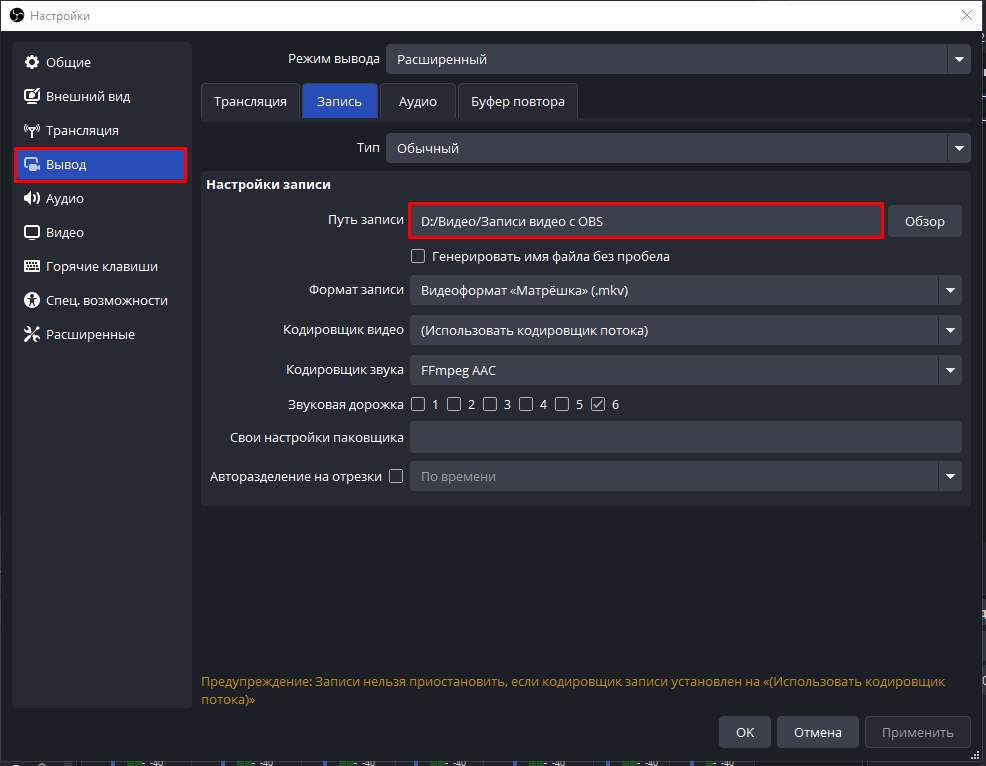Select the Внешний вид appearance icon

(31, 97)
